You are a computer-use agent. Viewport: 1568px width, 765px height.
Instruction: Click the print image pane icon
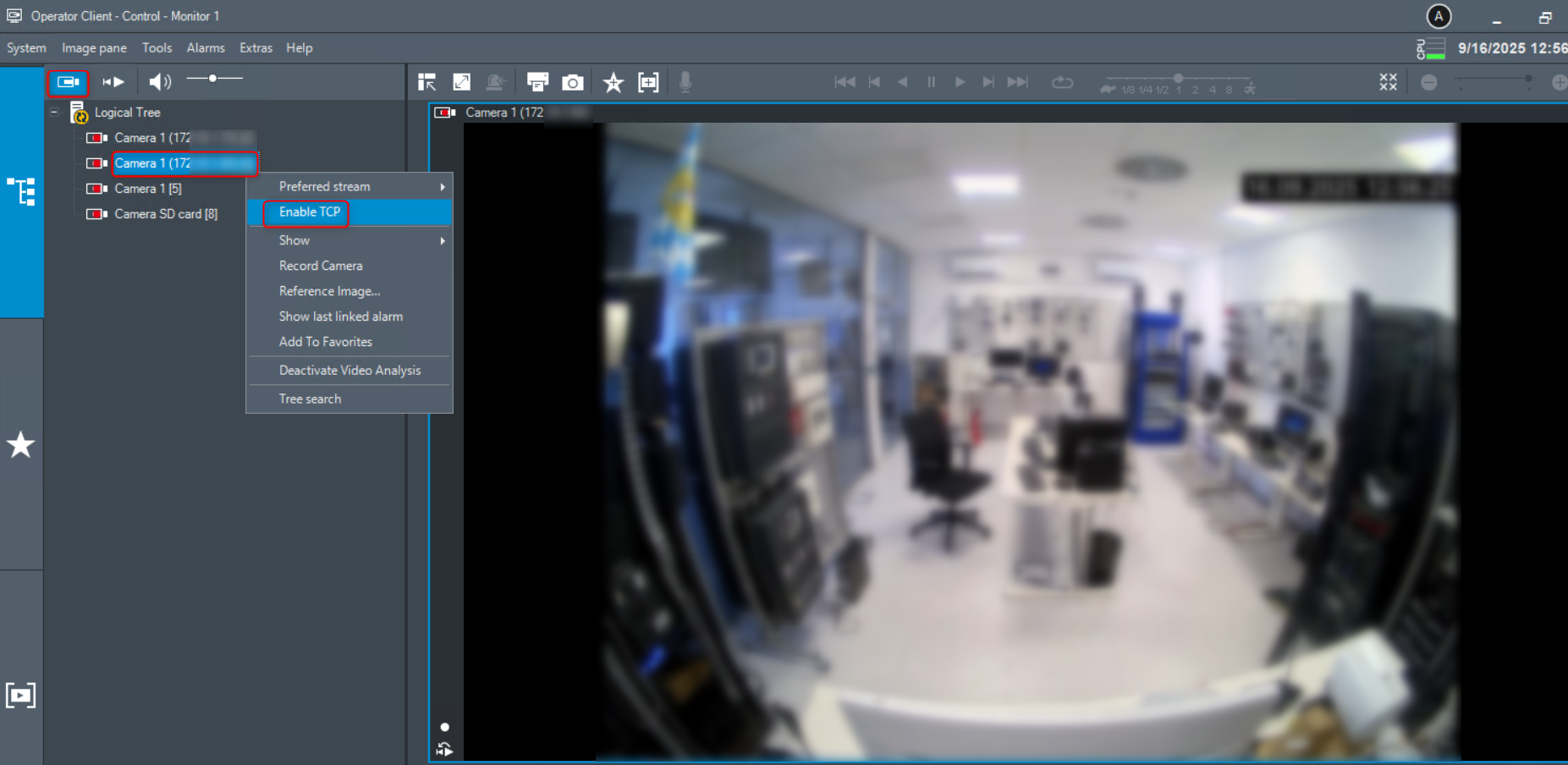[537, 82]
